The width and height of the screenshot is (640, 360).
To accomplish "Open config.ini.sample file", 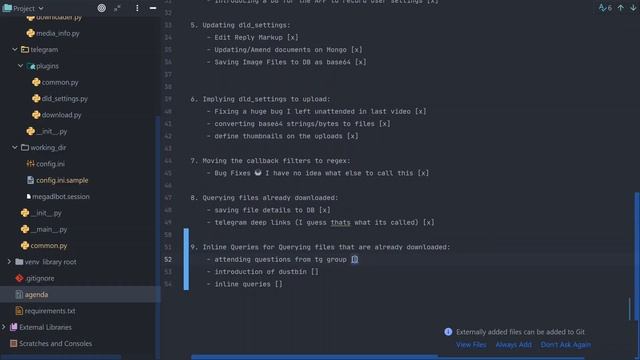I will pos(62,180).
